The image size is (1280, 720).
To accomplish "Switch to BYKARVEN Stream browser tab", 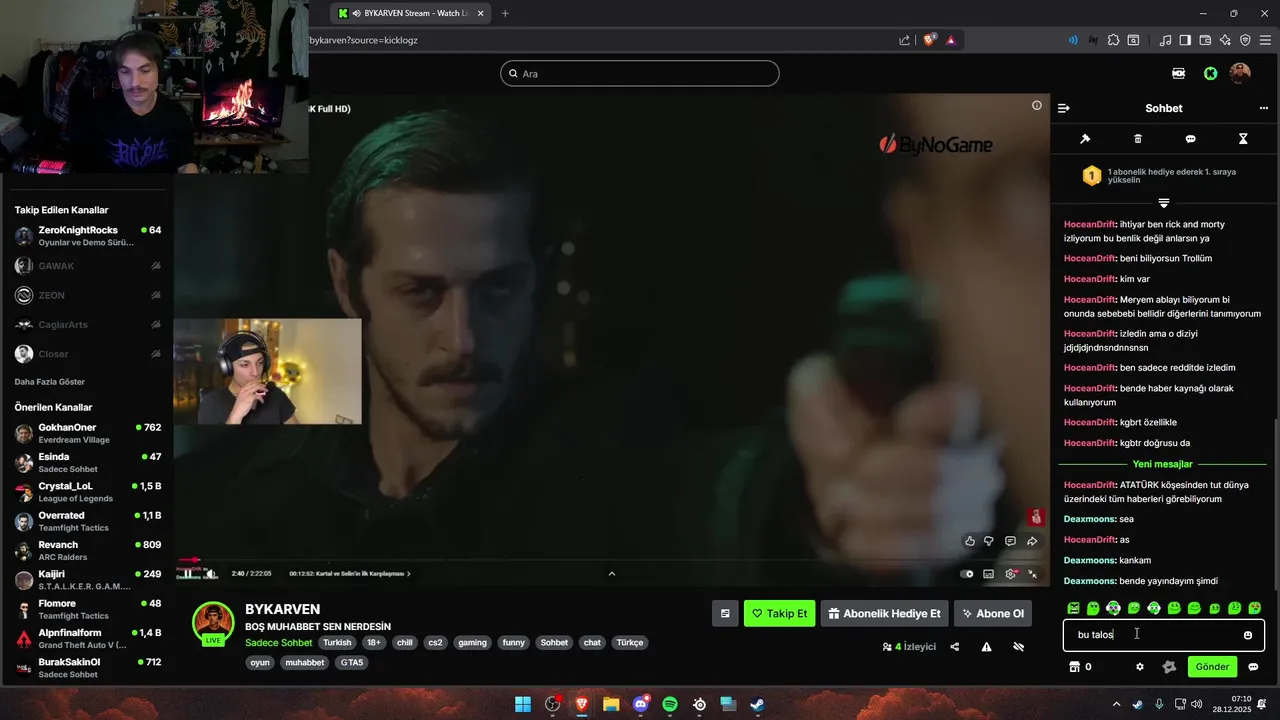I will point(410,13).
